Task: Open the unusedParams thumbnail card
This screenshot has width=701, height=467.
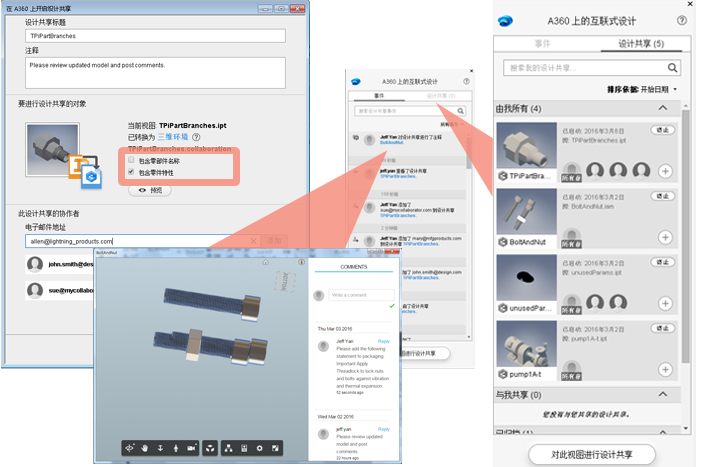Action: coord(527,278)
